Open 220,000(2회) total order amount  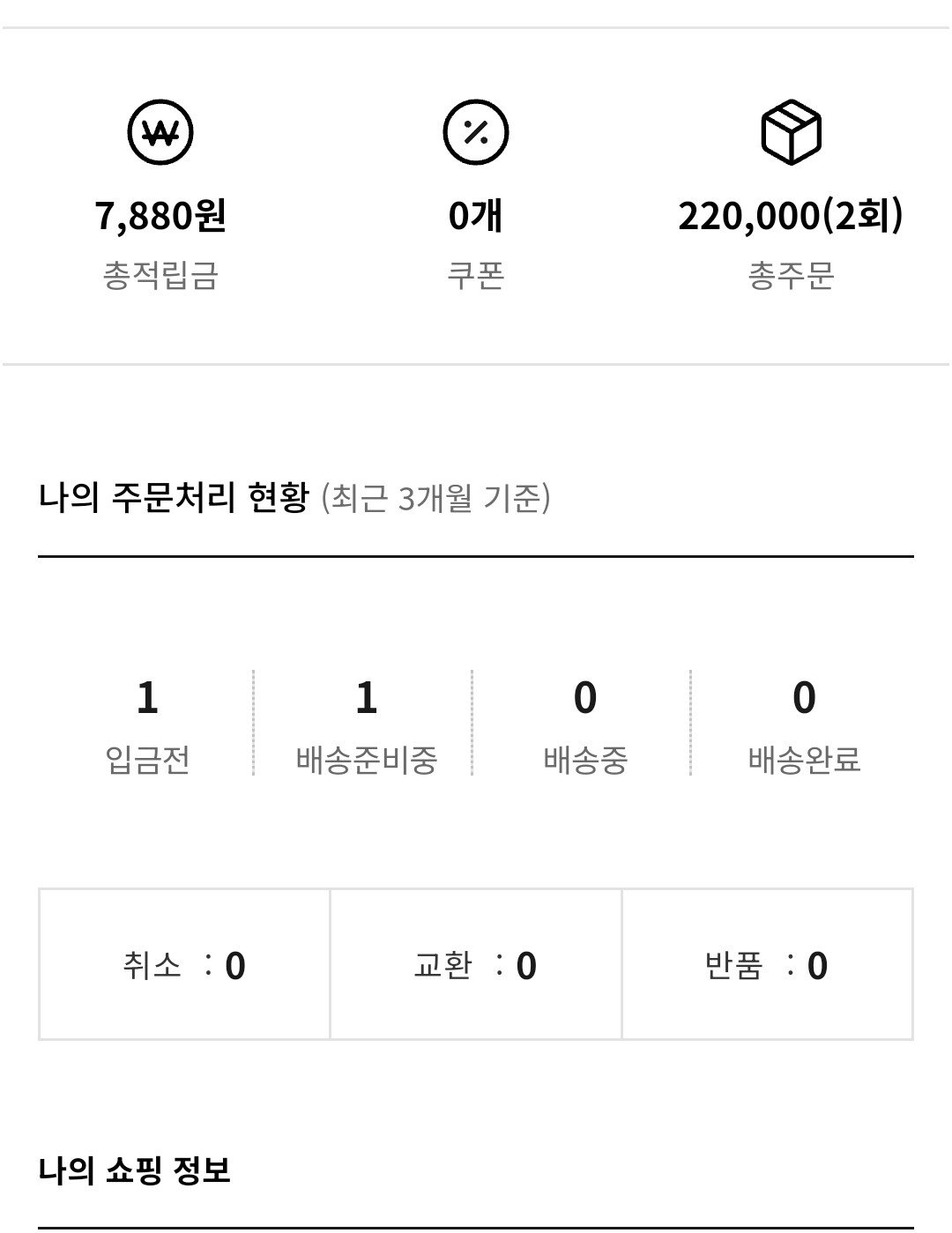pos(791,215)
